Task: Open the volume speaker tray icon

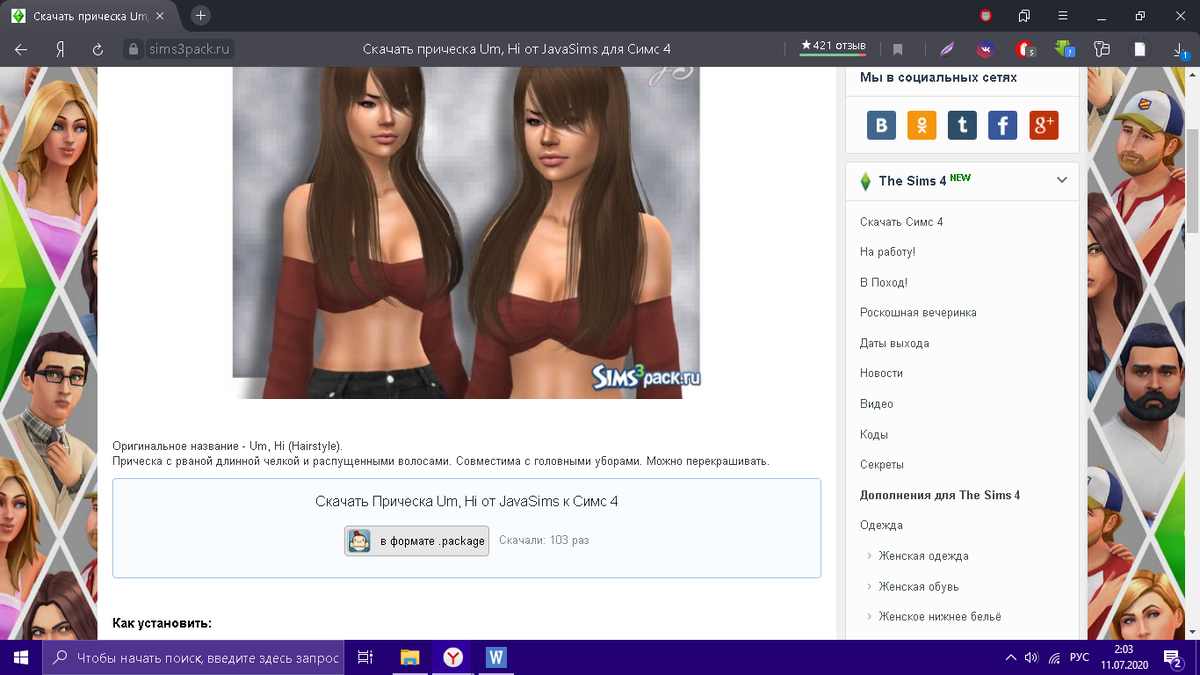Action: [1032, 657]
